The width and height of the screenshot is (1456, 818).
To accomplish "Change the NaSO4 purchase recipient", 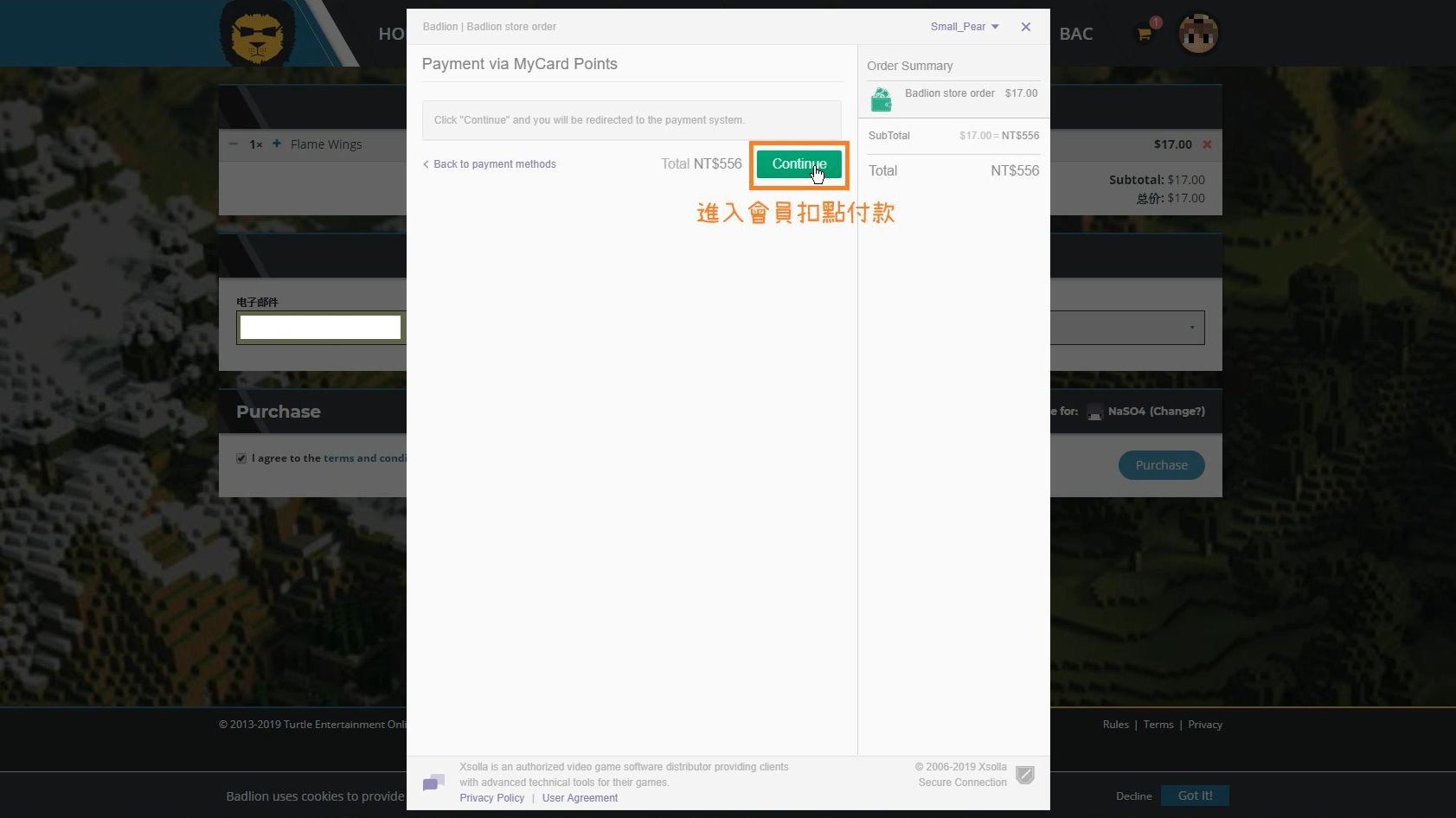I will pos(1177,412).
